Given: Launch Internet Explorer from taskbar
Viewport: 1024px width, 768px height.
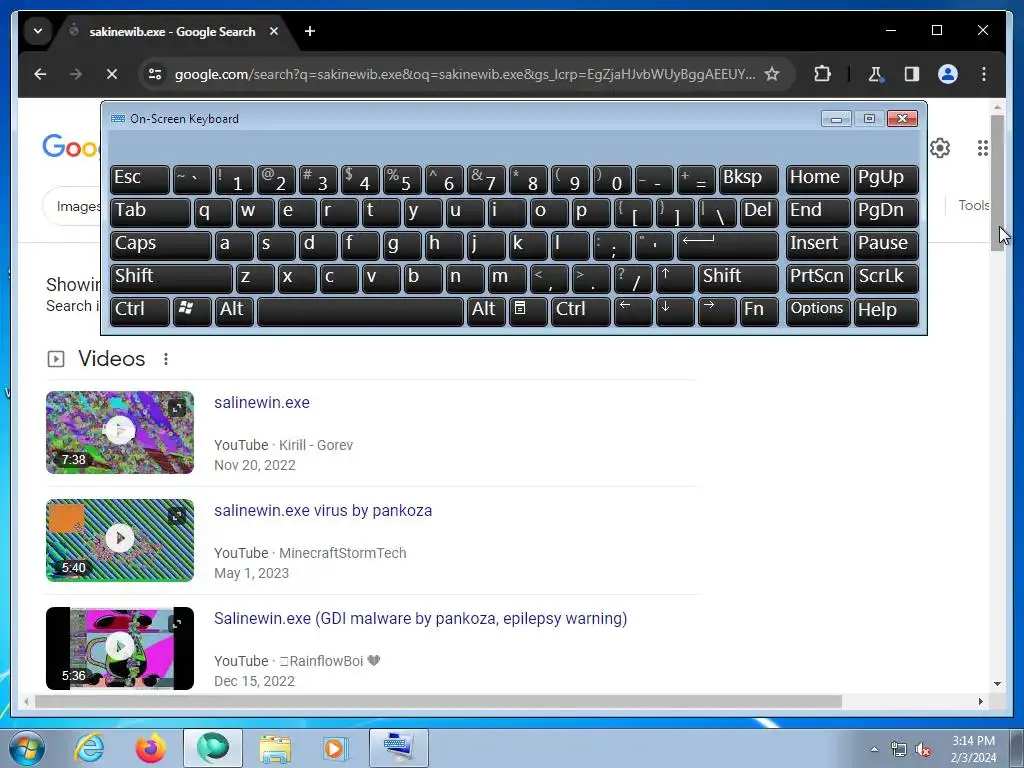Looking at the screenshot, I should (89, 748).
